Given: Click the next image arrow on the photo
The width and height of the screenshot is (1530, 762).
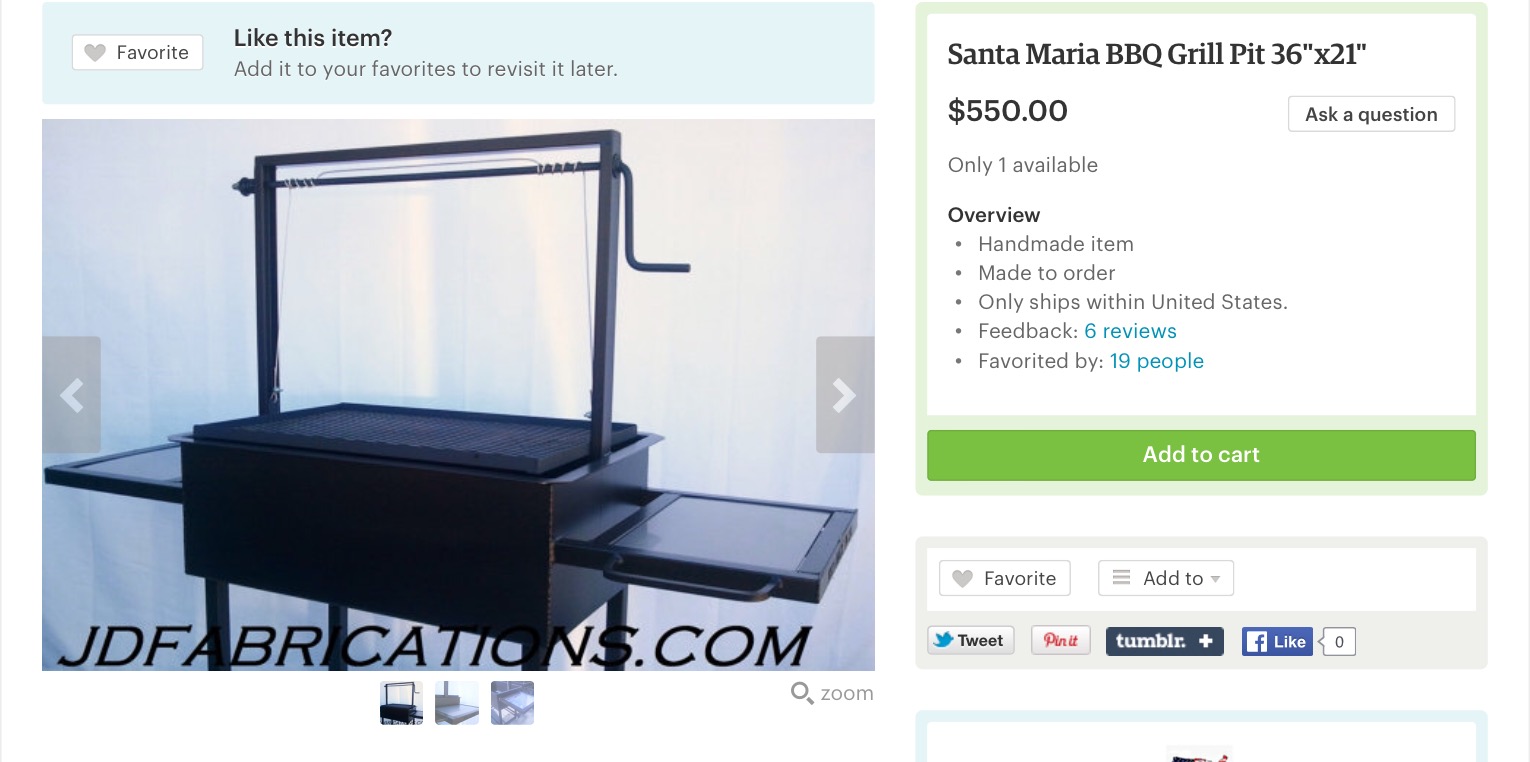Looking at the screenshot, I should (x=845, y=395).
